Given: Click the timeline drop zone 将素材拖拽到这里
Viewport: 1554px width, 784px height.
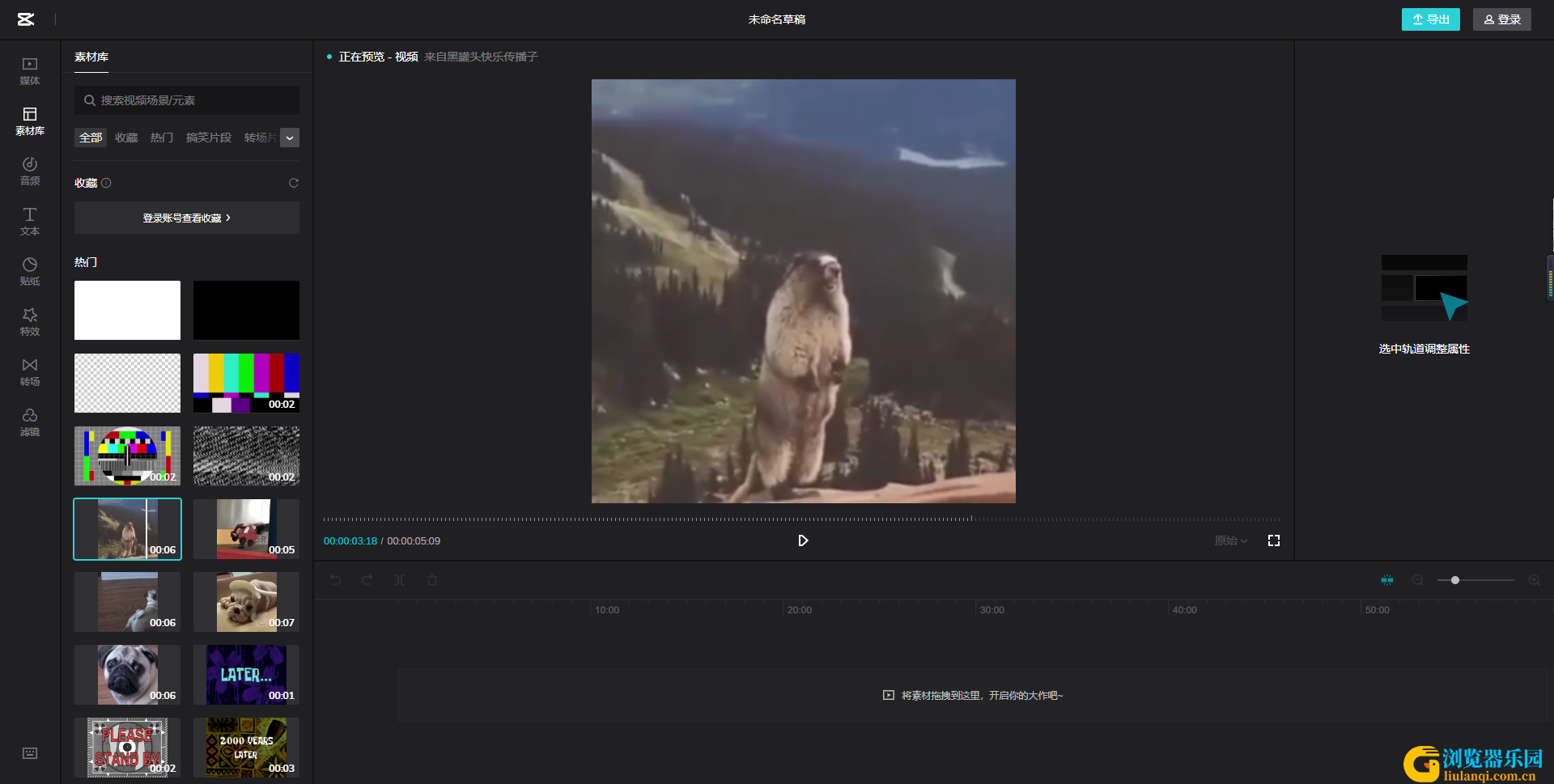Looking at the screenshot, I should coord(972,695).
